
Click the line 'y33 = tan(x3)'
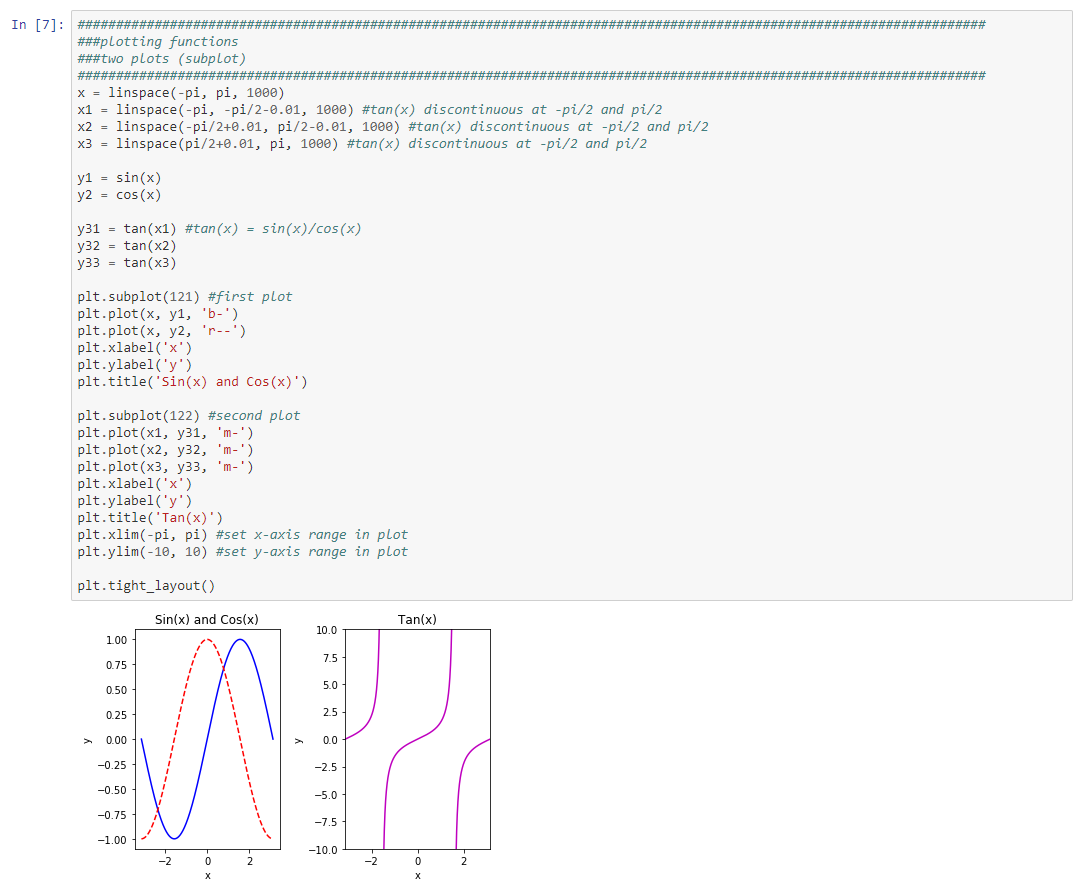[x=127, y=263]
